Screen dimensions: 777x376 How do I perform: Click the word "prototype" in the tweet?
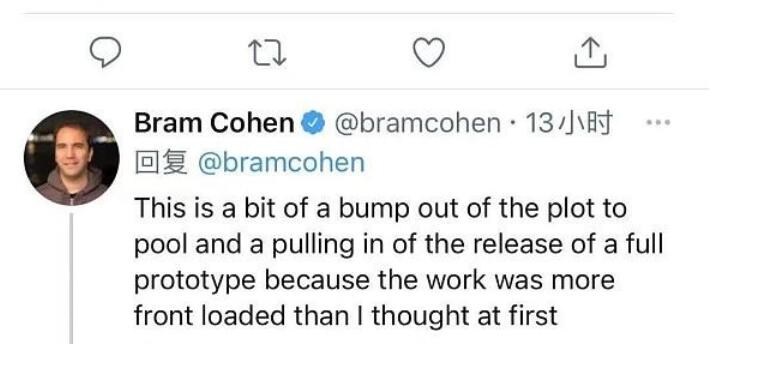click(x=195, y=281)
